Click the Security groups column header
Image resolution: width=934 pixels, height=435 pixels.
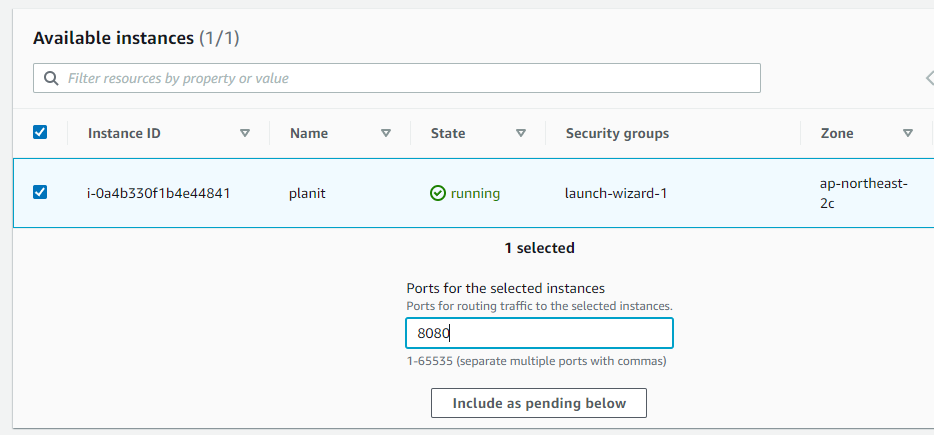pyautogui.click(x=617, y=133)
